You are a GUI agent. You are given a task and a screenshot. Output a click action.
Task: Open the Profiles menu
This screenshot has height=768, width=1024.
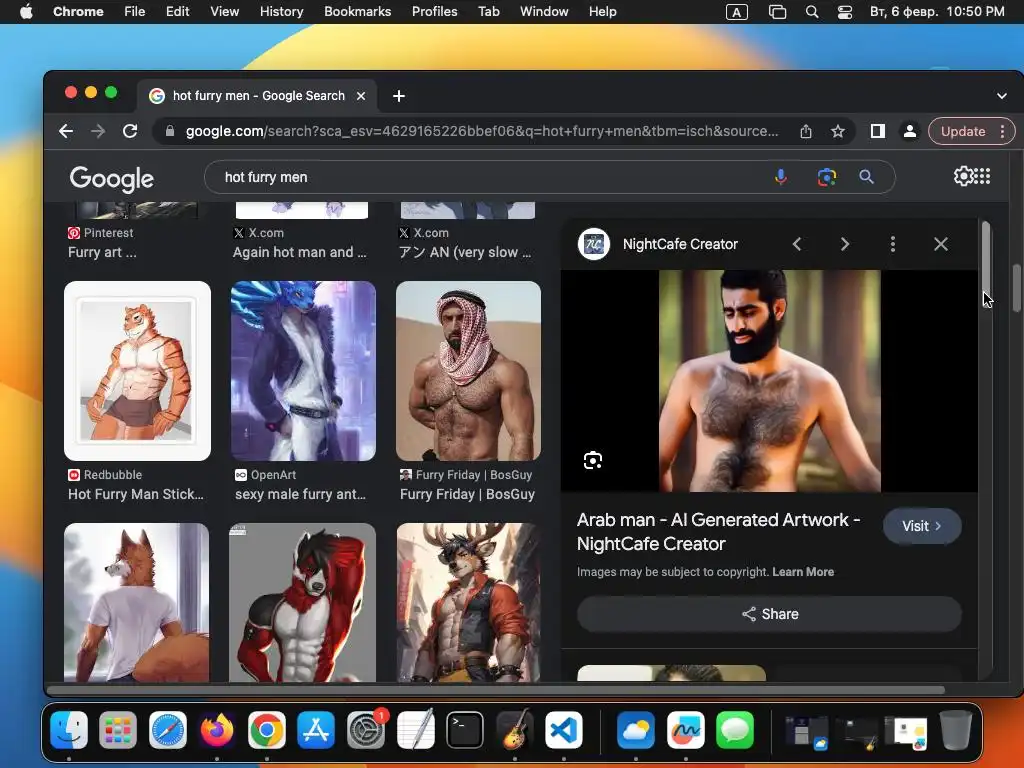[x=434, y=12]
